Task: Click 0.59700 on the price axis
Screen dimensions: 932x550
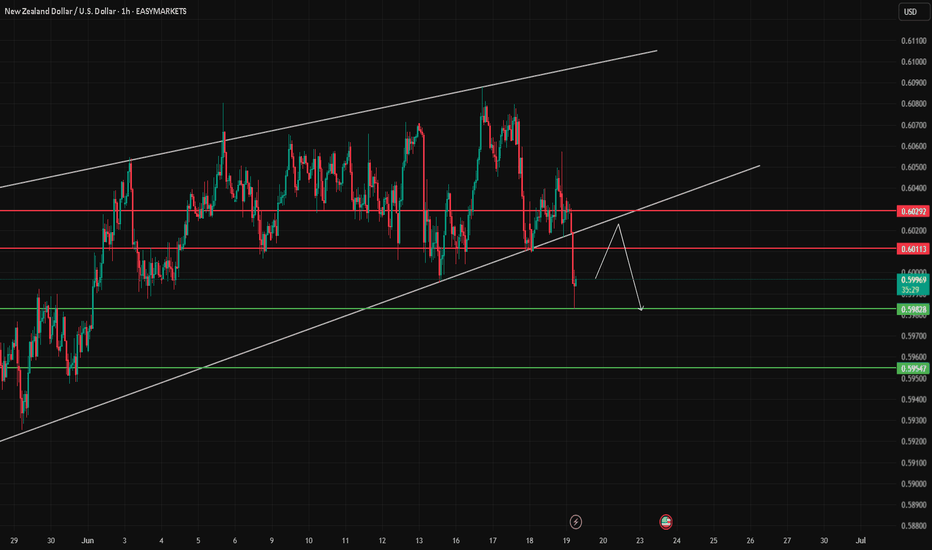Action: click(914, 336)
